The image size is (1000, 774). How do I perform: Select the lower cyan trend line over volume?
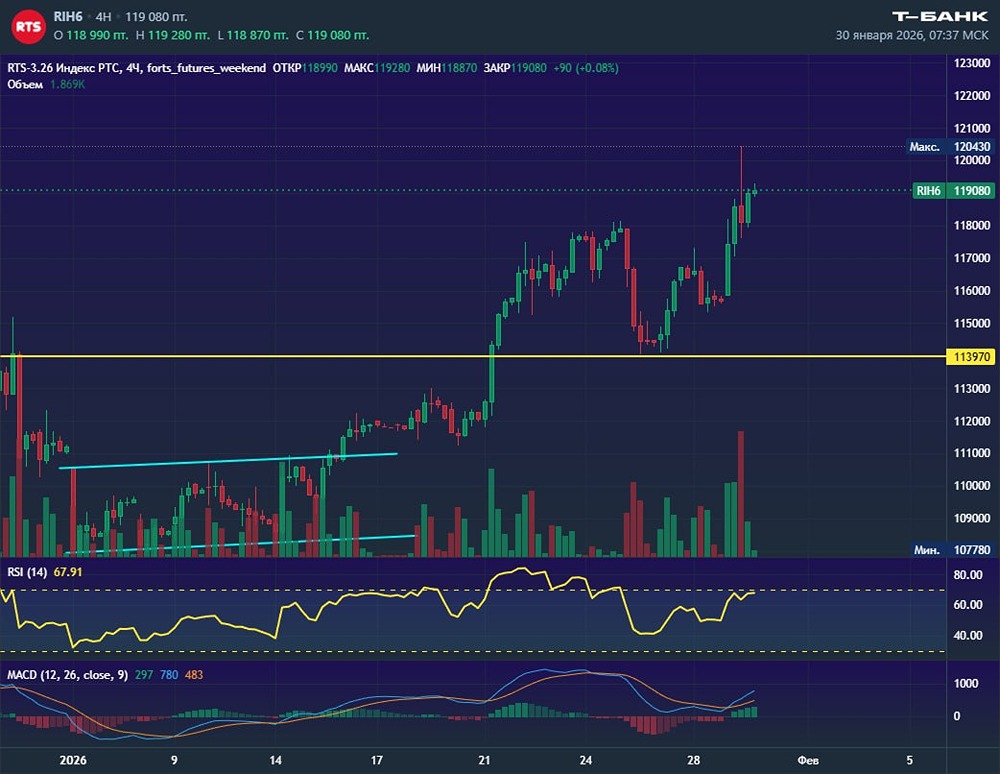(240, 544)
